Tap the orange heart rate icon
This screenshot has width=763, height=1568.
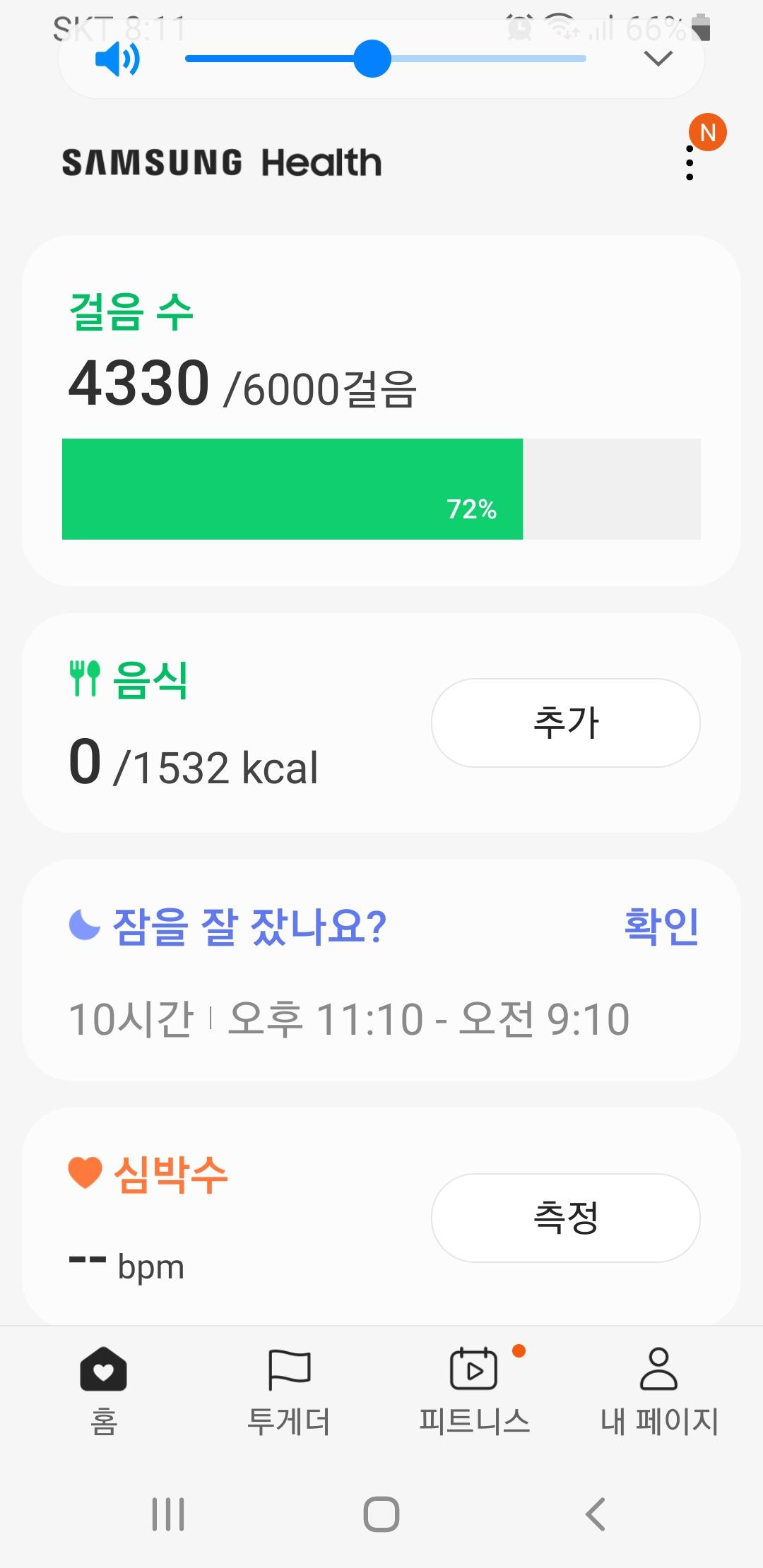[85, 1173]
